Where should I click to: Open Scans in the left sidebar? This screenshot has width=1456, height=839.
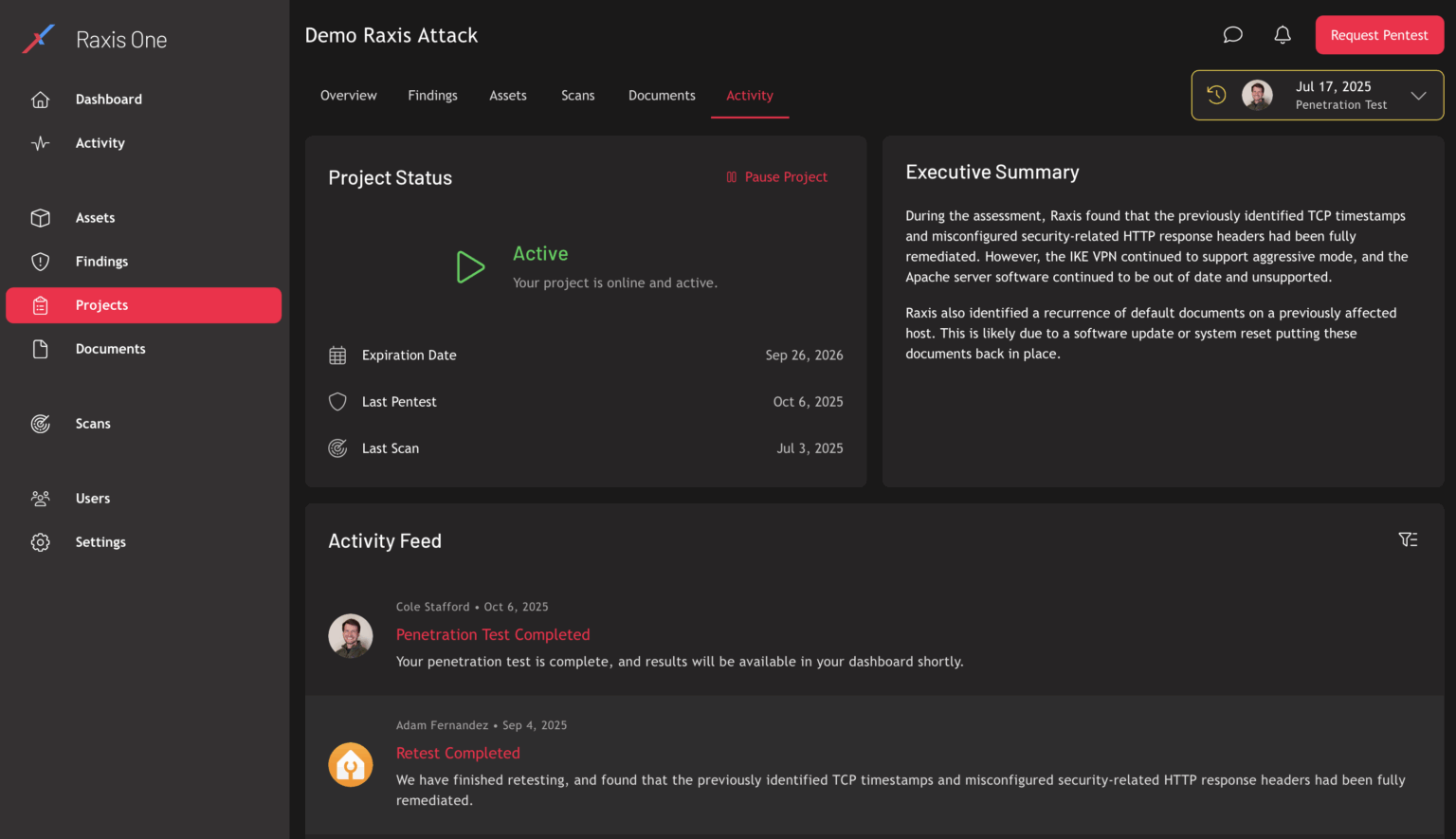(93, 424)
